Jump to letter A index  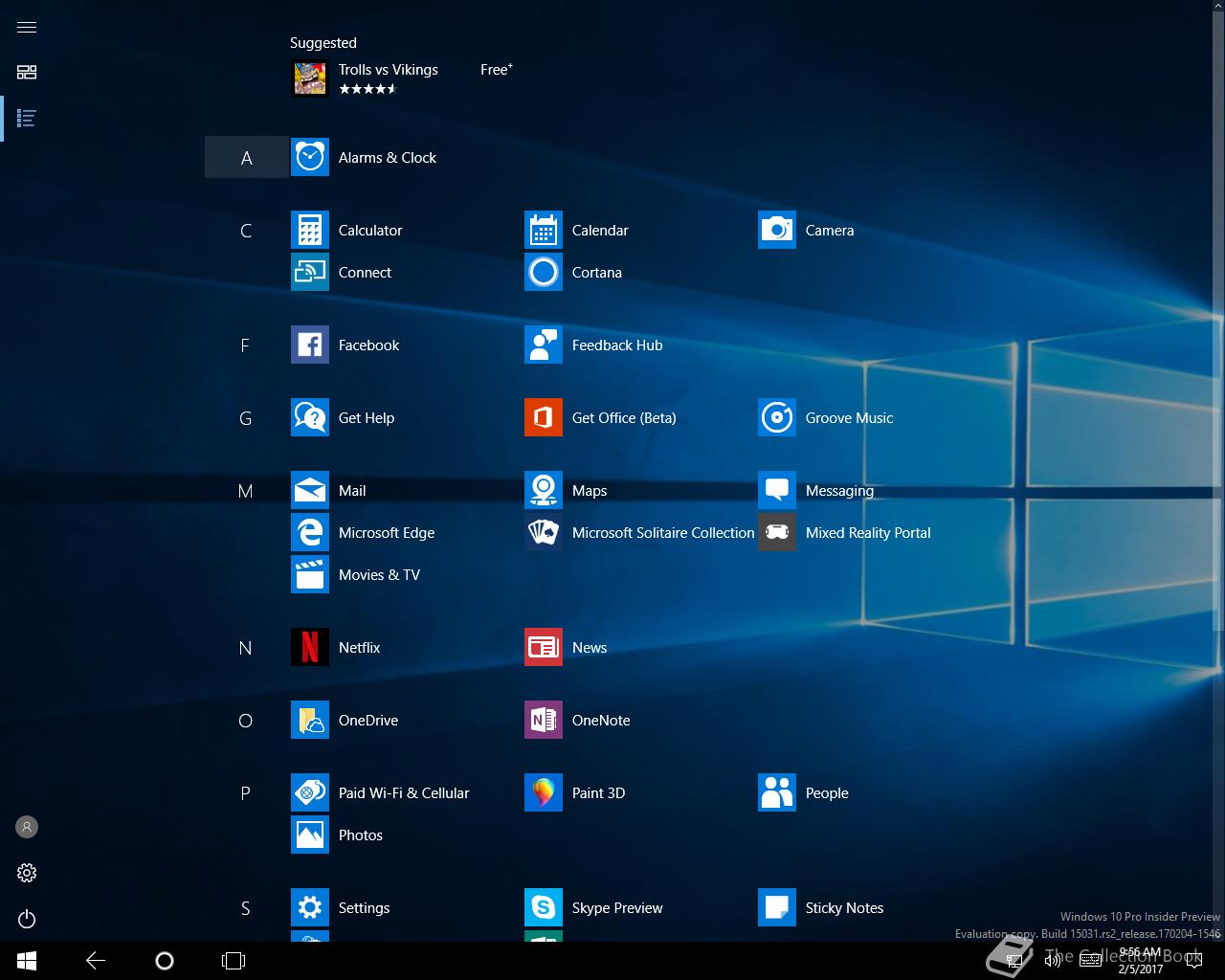coord(246,157)
